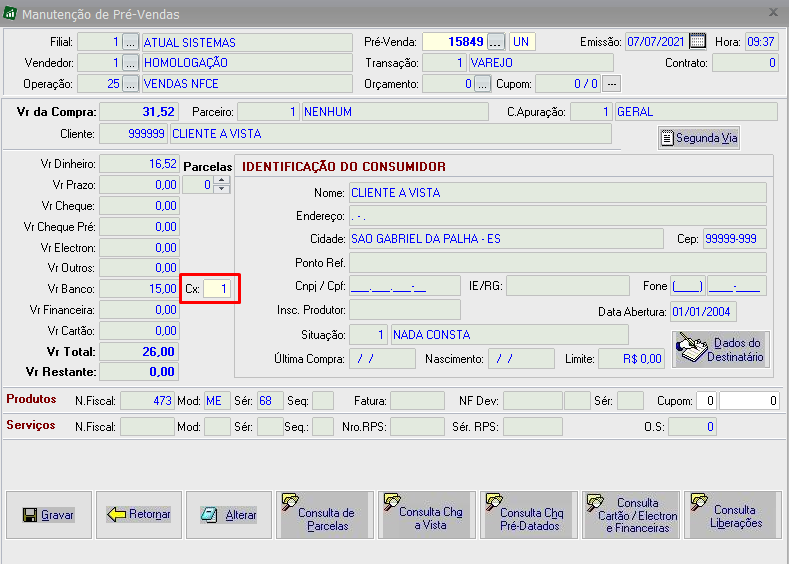Image resolution: width=789 pixels, height=564 pixels.
Task: Click the Cupom lookup ellipsis button
Action: 612,84
